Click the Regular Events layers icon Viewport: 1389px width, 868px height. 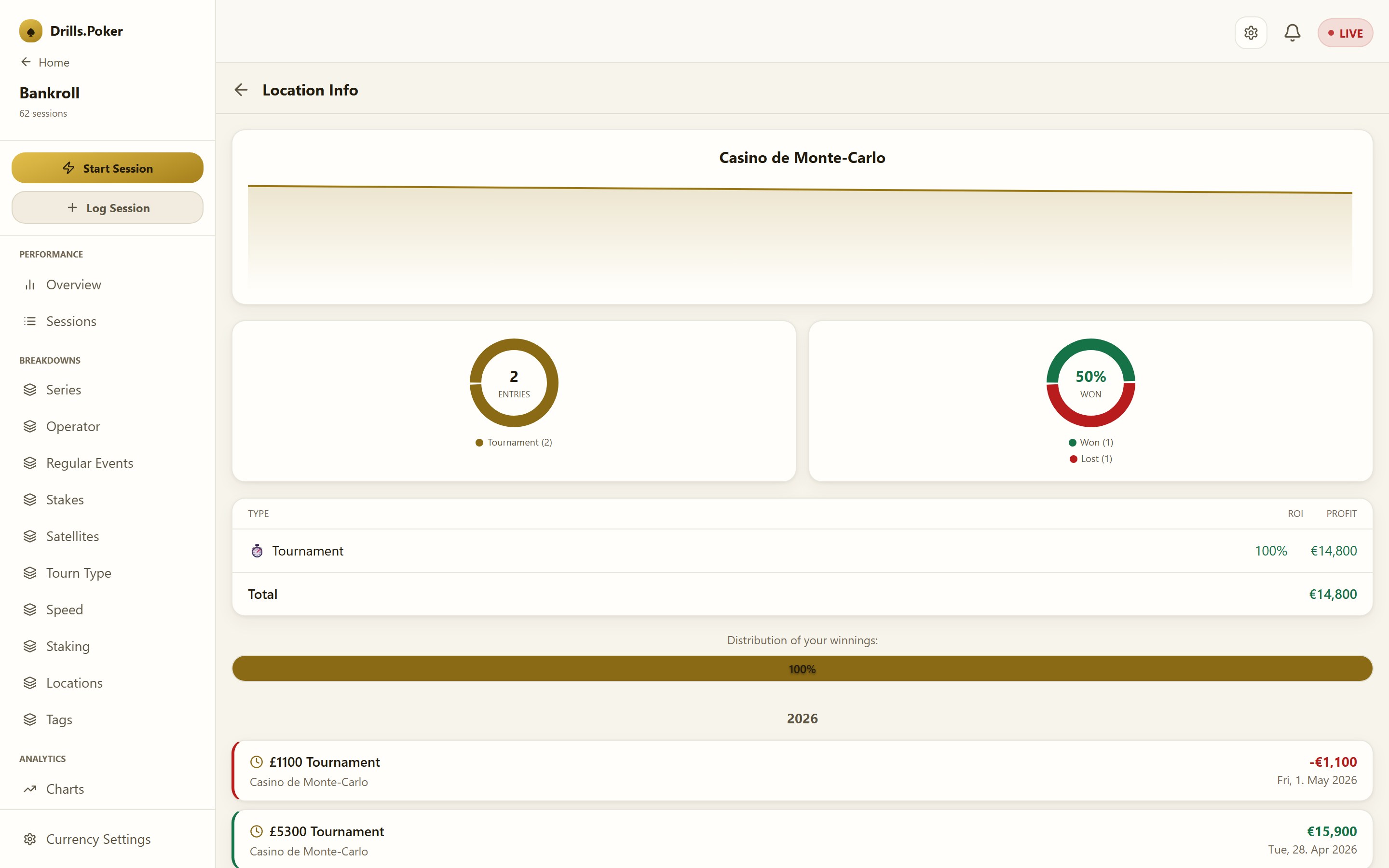tap(30, 463)
